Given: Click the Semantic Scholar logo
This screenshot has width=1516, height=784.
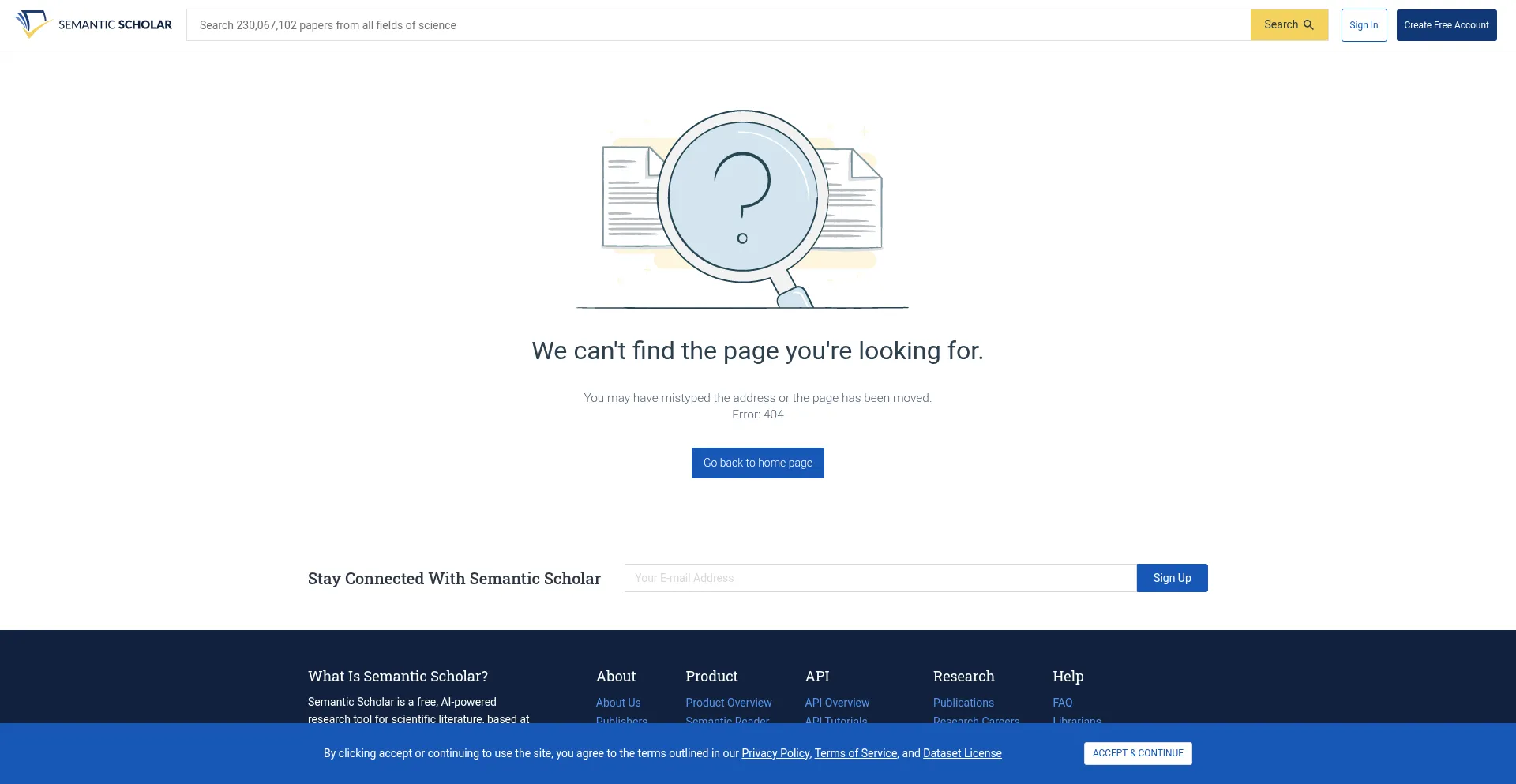Looking at the screenshot, I should tap(93, 24).
